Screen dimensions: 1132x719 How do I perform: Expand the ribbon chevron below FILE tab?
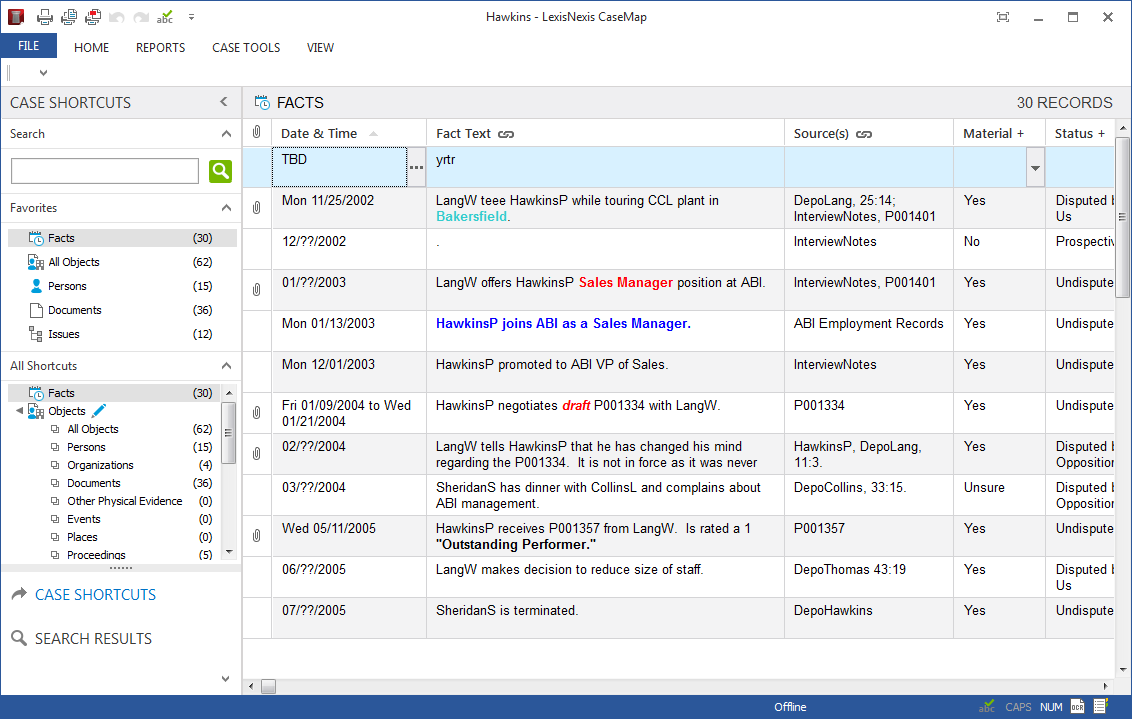pos(43,73)
